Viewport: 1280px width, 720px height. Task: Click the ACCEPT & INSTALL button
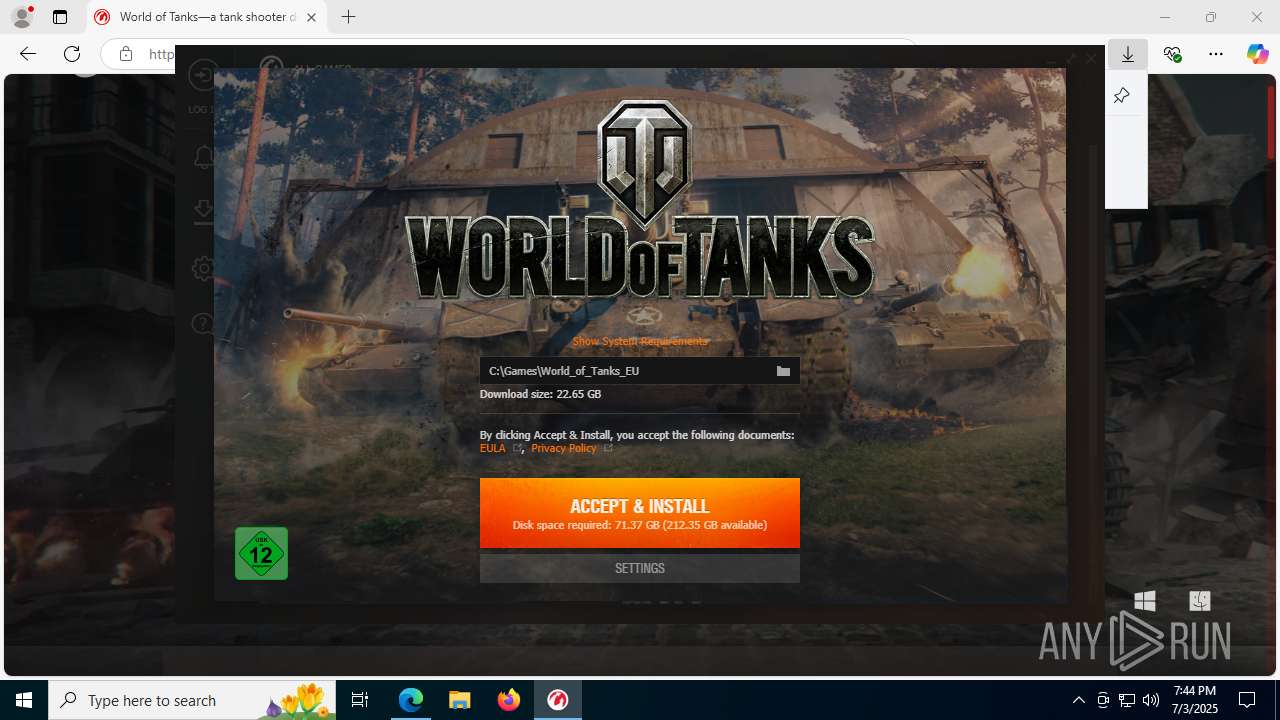click(640, 513)
